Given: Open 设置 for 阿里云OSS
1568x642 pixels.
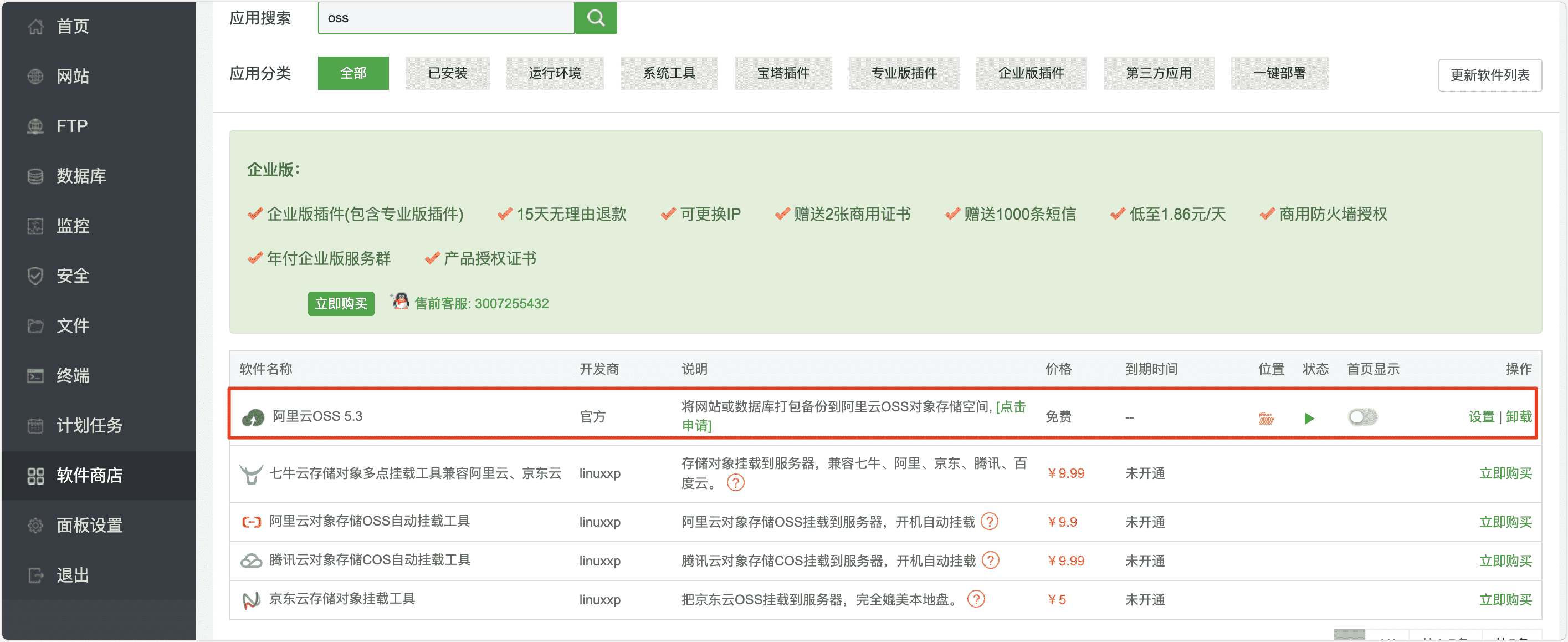Looking at the screenshot, I should point(1481,417).
